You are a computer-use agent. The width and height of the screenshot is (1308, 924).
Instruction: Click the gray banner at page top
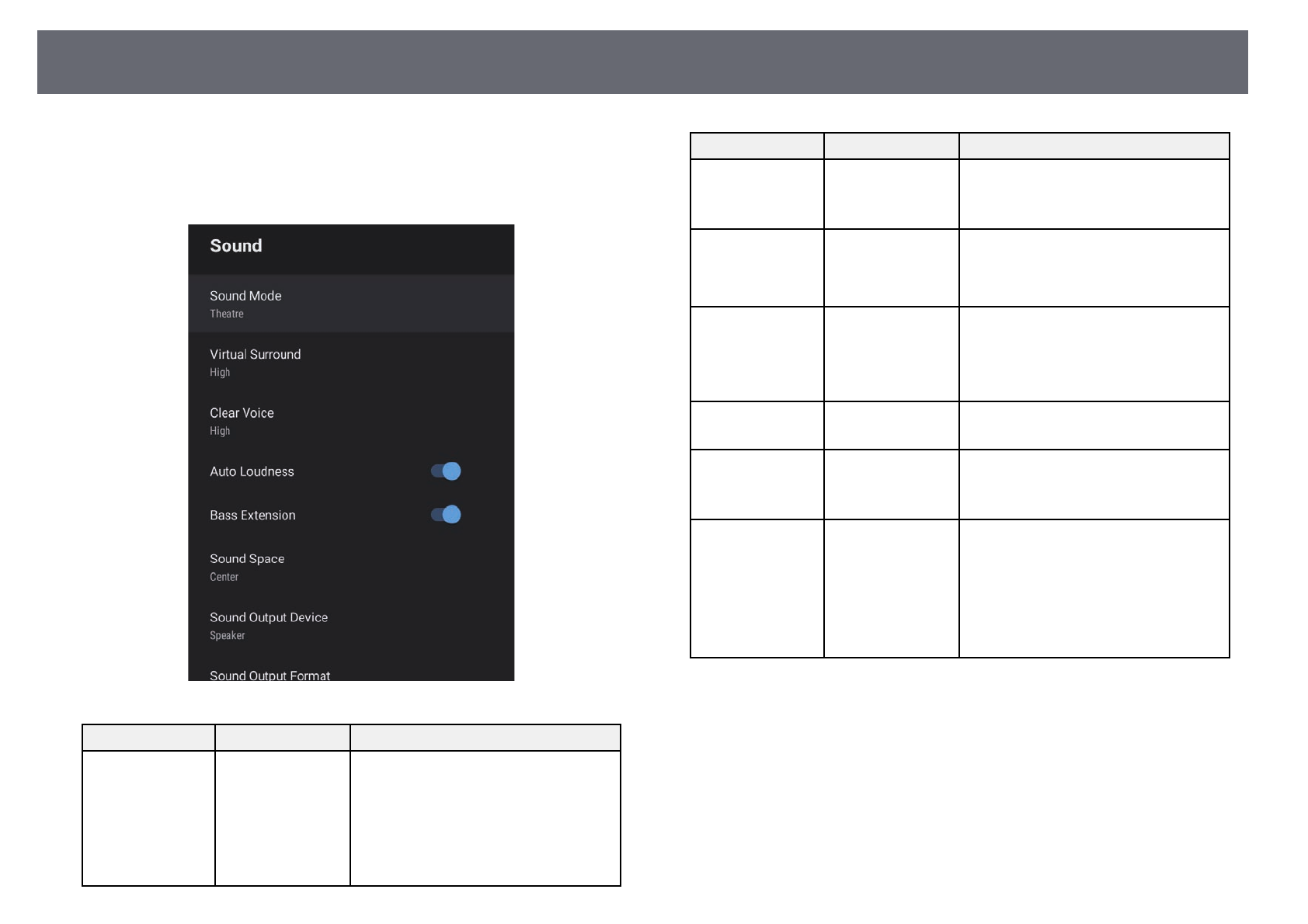(642, 62)
